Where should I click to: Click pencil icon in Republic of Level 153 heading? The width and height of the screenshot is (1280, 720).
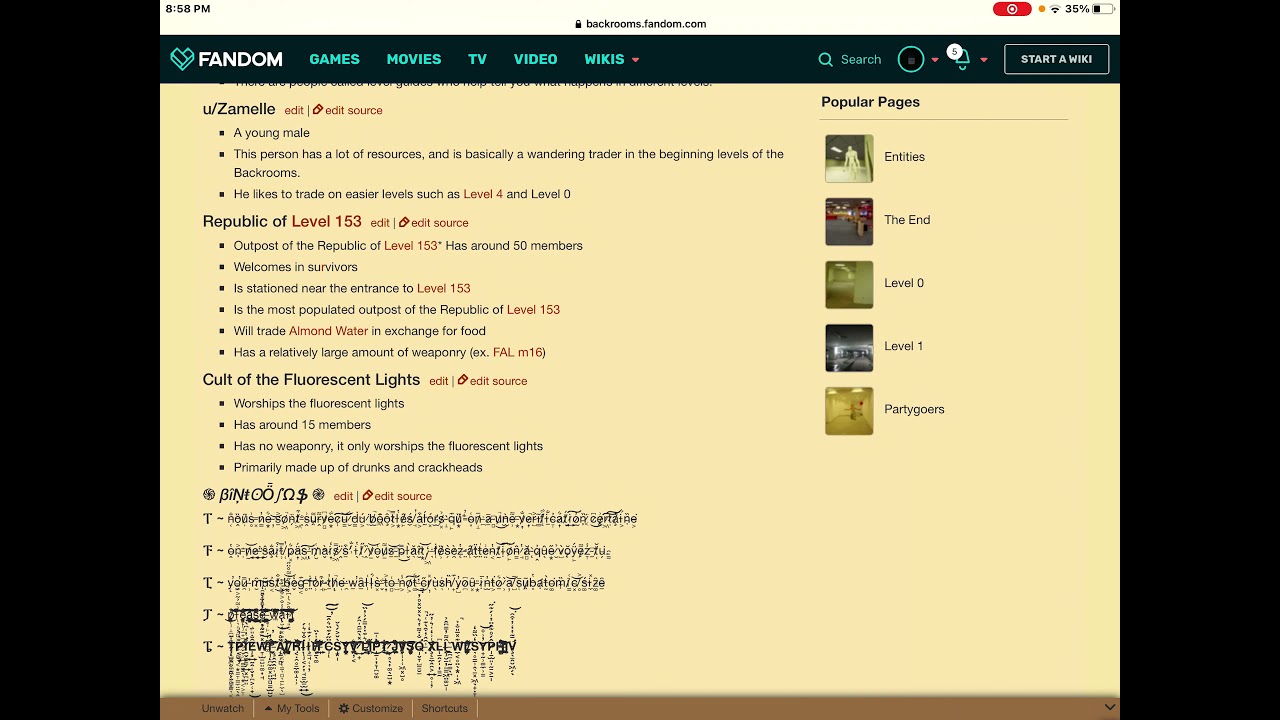(404, 222)
